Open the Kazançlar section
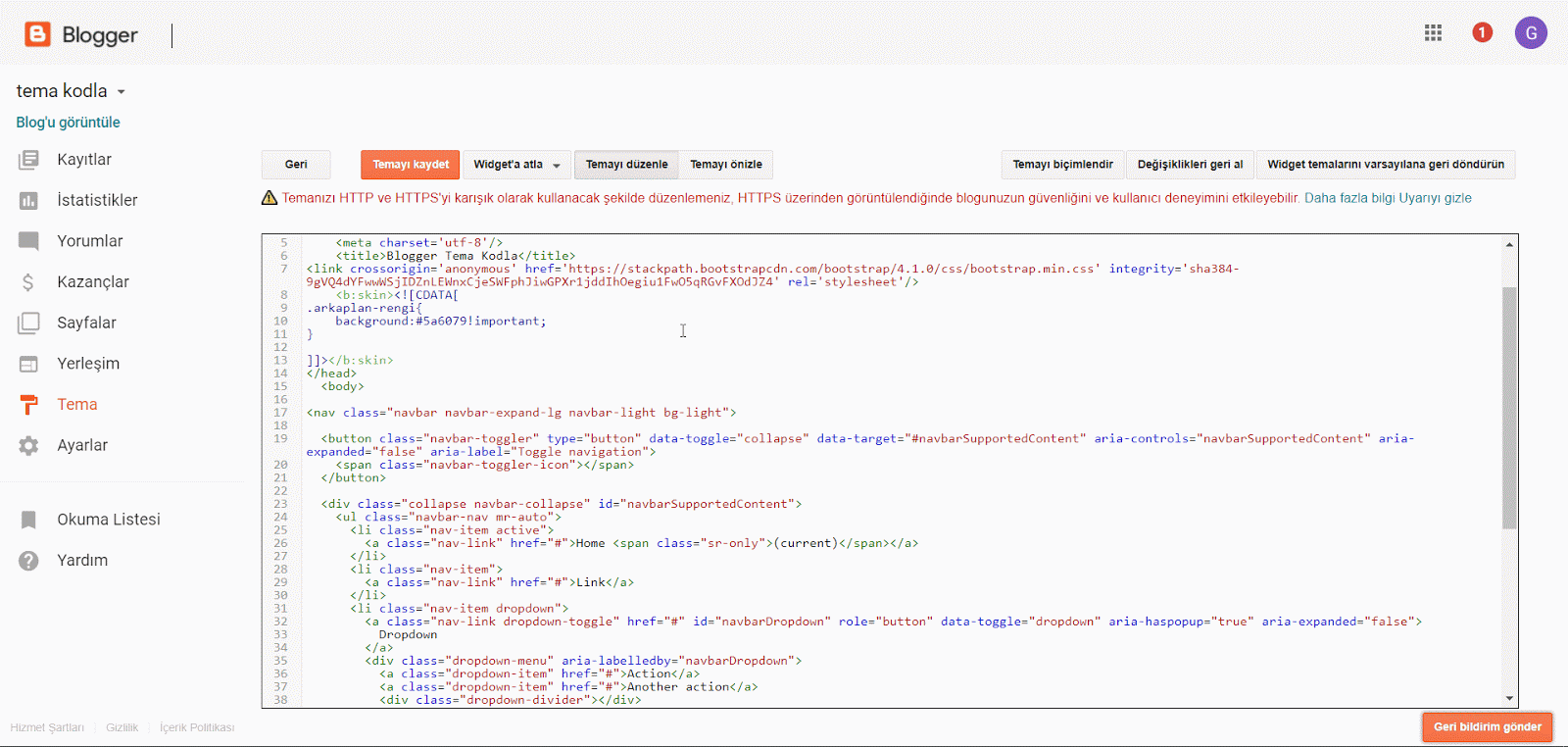The width and height of the screenshot is (1568, 747). pos(93,282)
